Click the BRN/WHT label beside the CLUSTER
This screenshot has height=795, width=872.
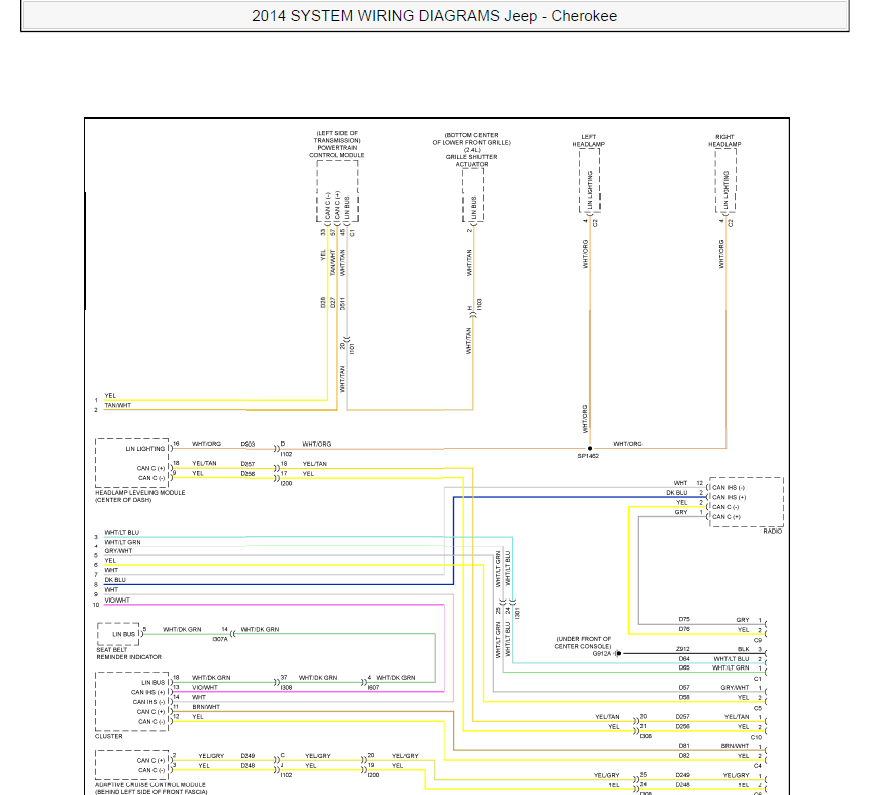tap(206, 707)
